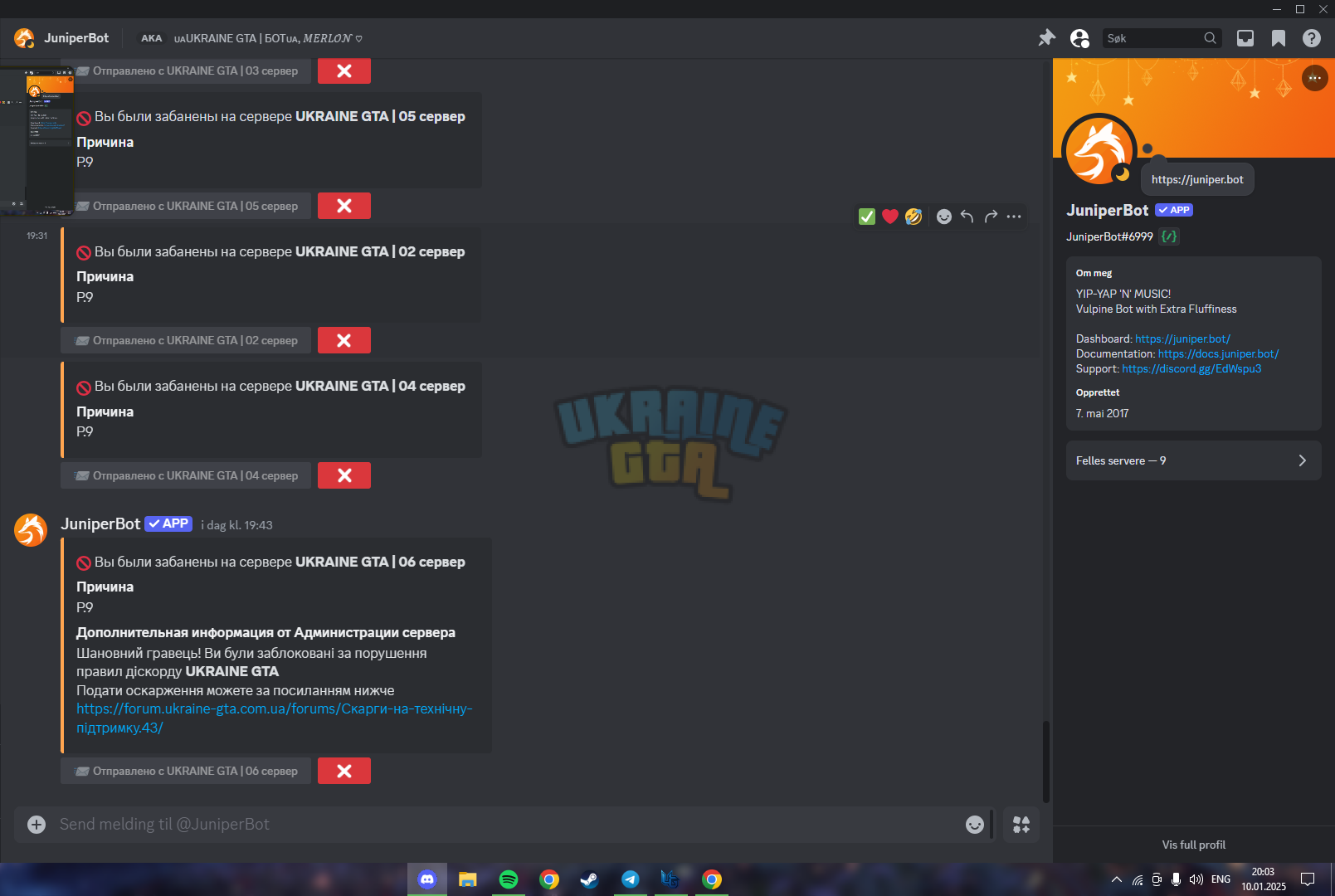Add laughing emoji reaction to message

click(x=914, y=217)
